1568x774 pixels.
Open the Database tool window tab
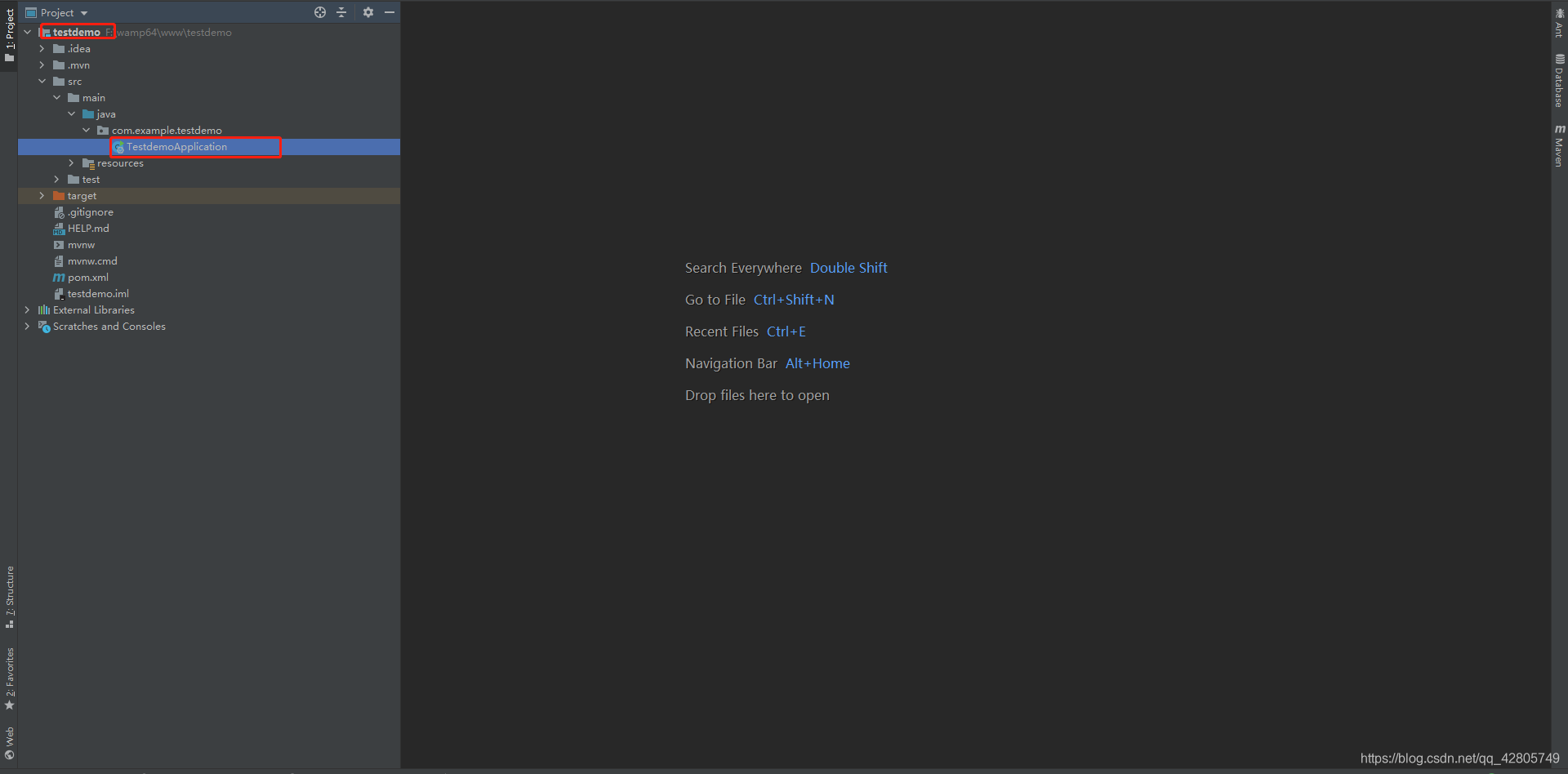click(x=1559, y=80)
